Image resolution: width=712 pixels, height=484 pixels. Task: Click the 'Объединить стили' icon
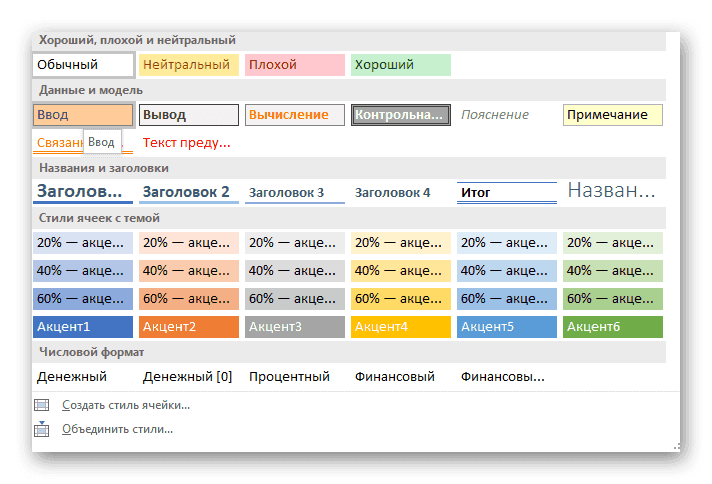[42, 429]
